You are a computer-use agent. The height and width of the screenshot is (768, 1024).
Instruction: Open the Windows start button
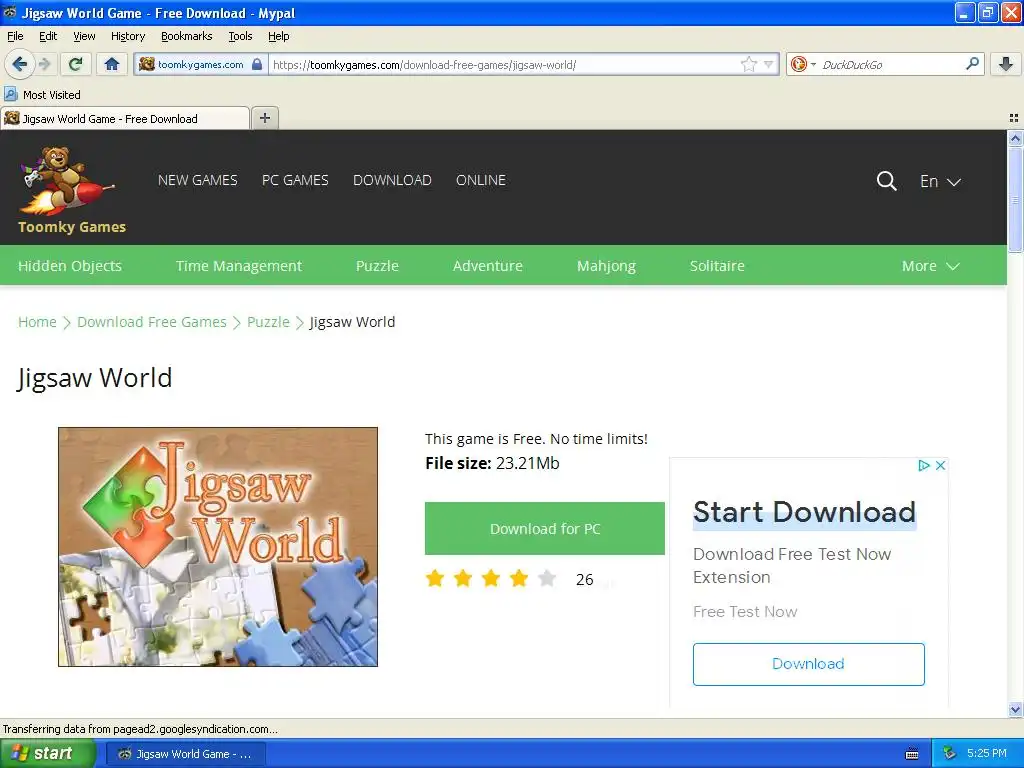click(x=48, y=754)
